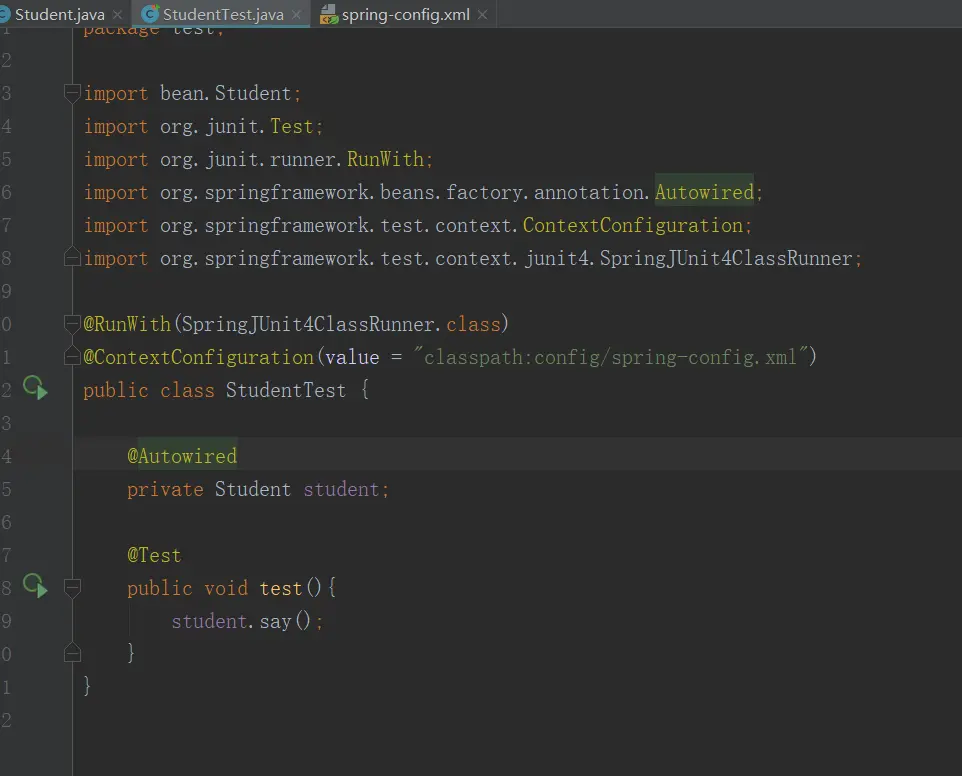Click the spring-config.xml file icon
This screenshot has height=776, width=962.
pyautogui.click(x=329, y=14)
